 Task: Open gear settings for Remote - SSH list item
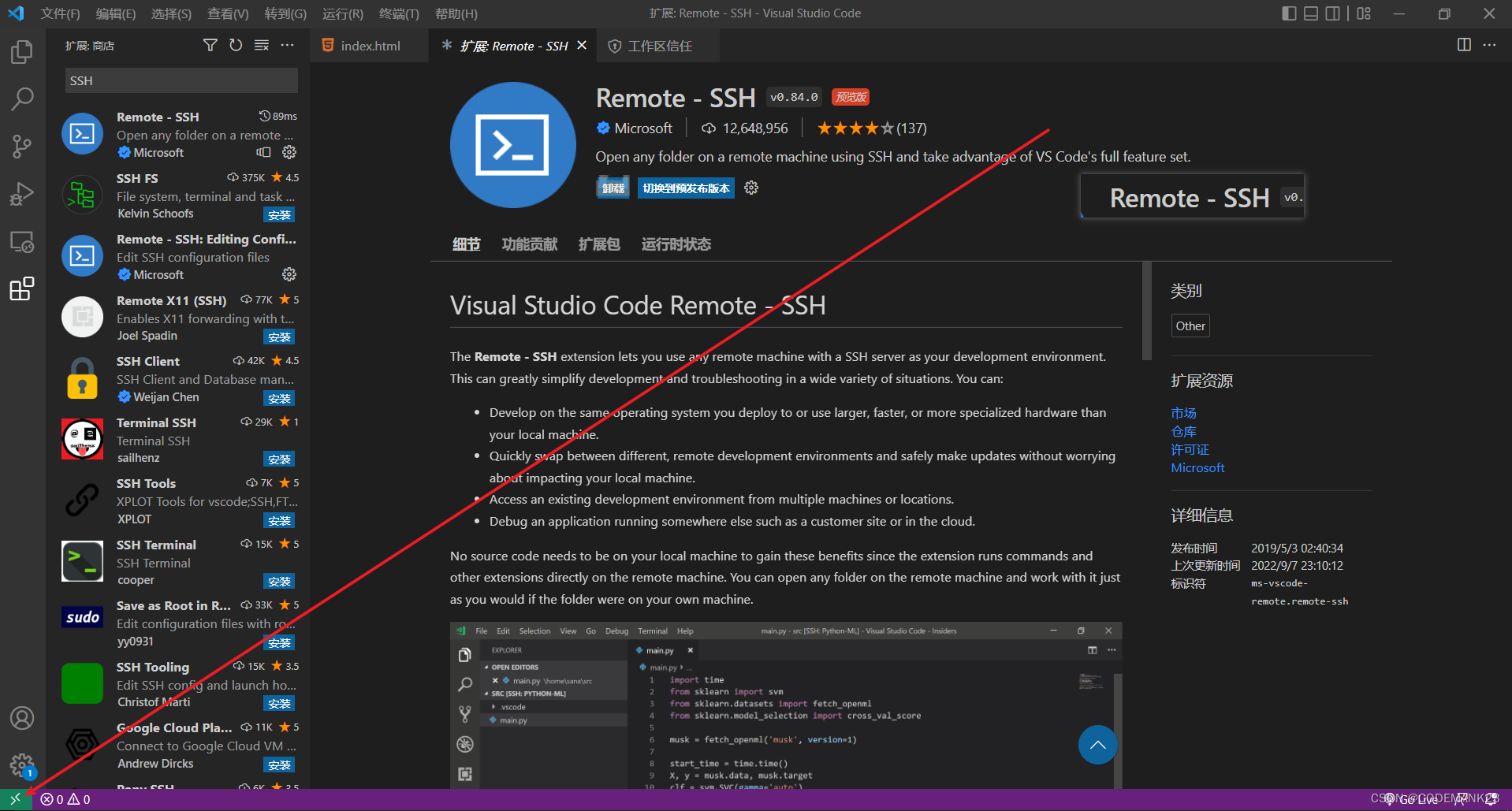pos(289,152)
